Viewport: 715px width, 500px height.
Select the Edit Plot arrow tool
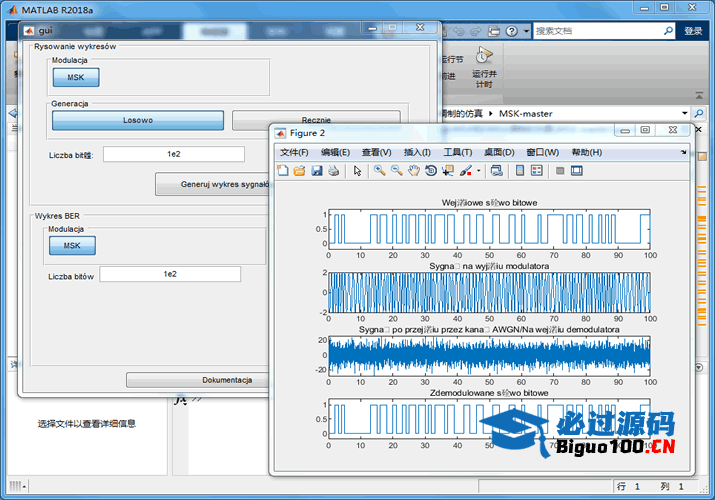coord(357,171)
